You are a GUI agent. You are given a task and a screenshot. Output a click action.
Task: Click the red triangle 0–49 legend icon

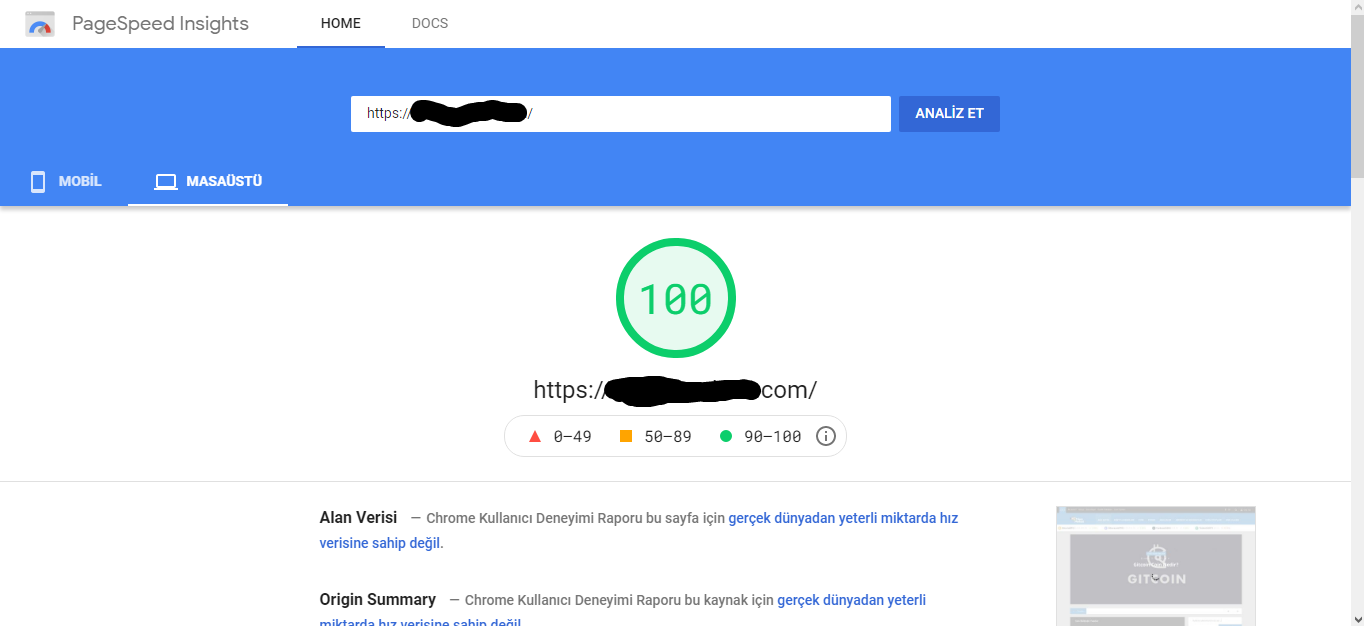(535, 436)
